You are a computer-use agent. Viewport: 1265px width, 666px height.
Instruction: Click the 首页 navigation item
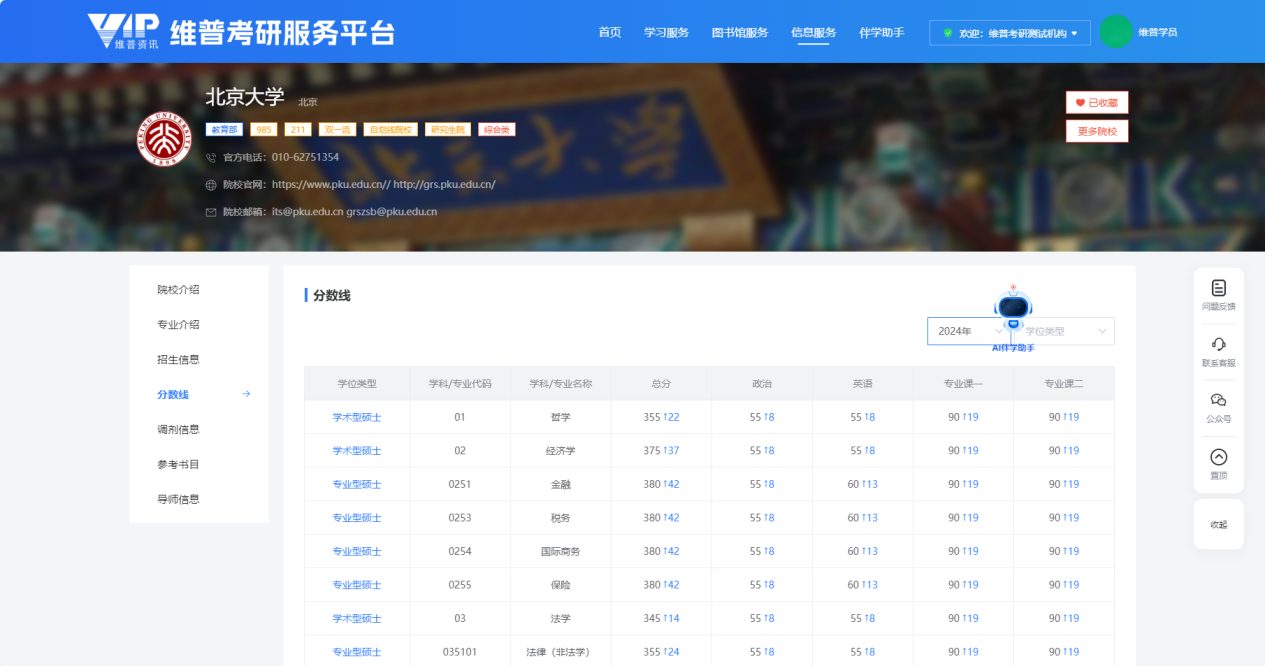point(610,32)
